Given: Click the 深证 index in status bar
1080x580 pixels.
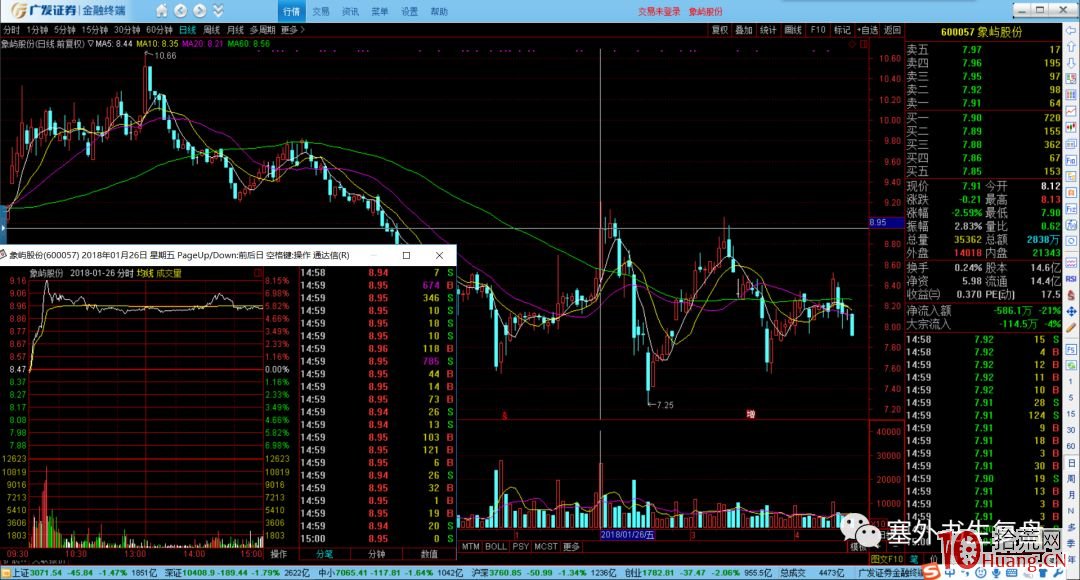Looking at the screenshot, I should [x=237, y=572].
